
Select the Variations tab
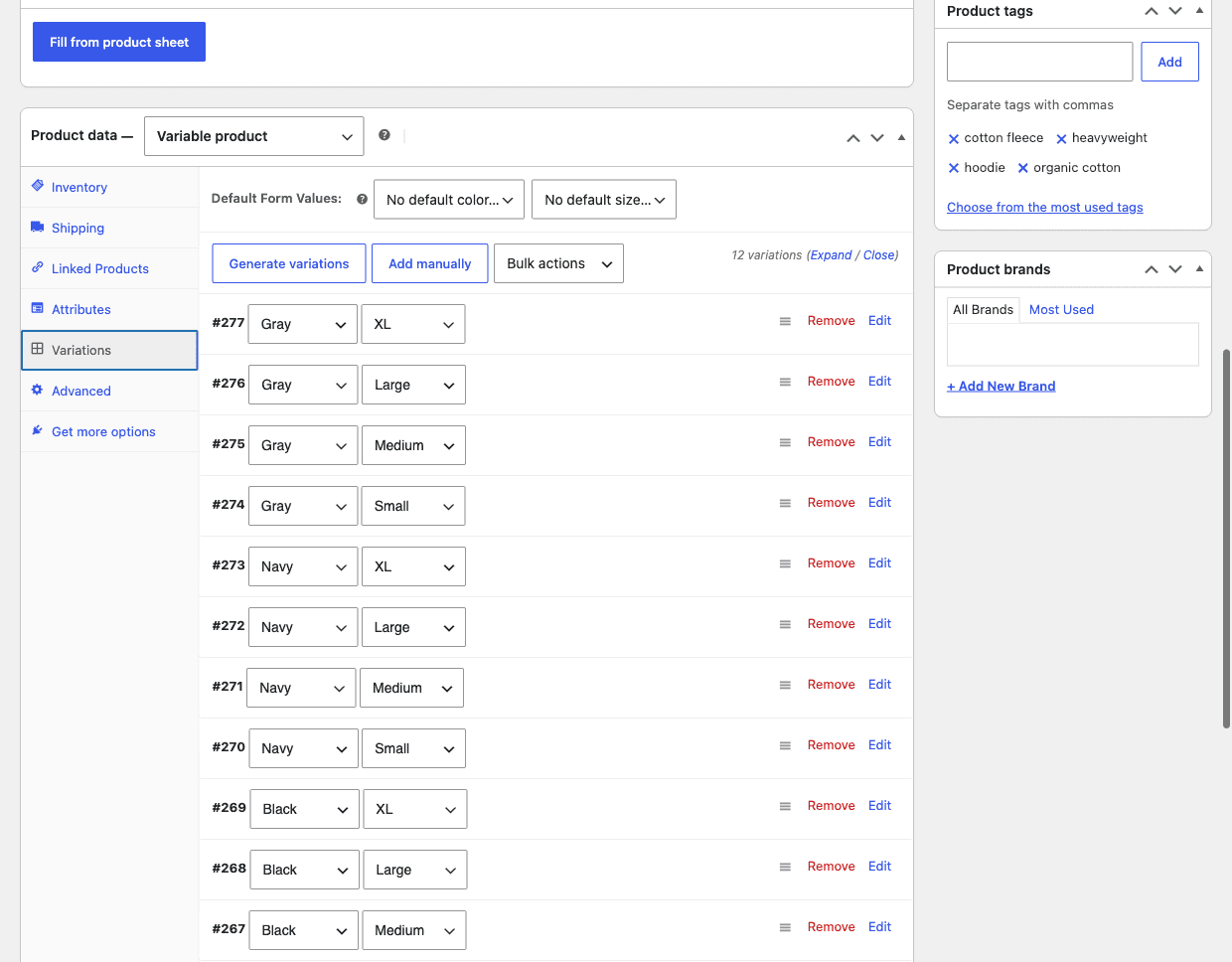pyautogui.click(x=109, y=350)
